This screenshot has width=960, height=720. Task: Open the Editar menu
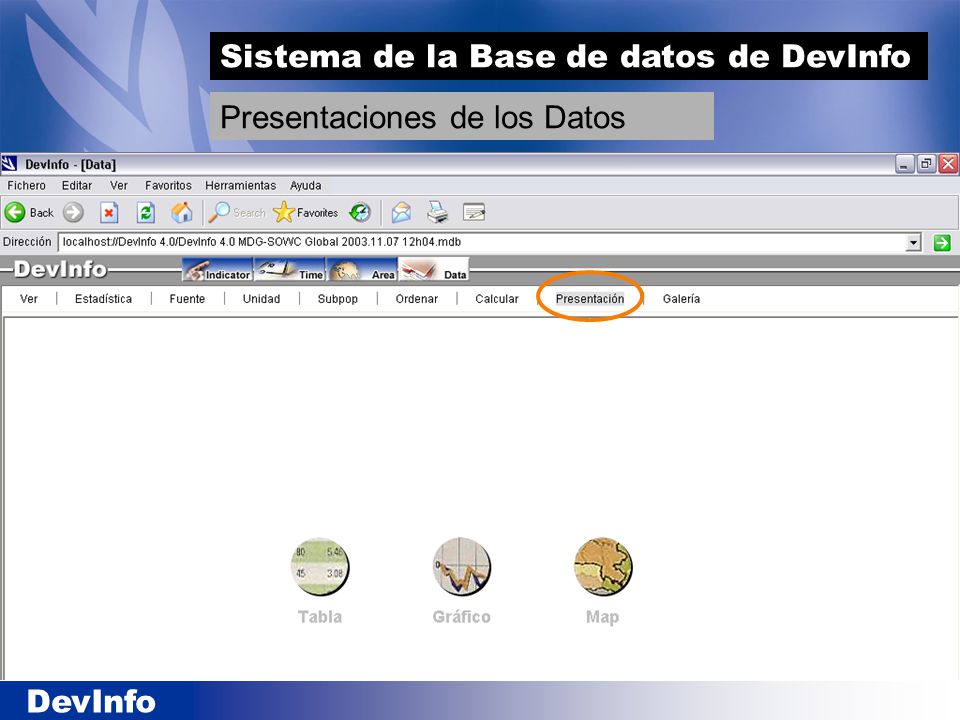pos(77,186)
